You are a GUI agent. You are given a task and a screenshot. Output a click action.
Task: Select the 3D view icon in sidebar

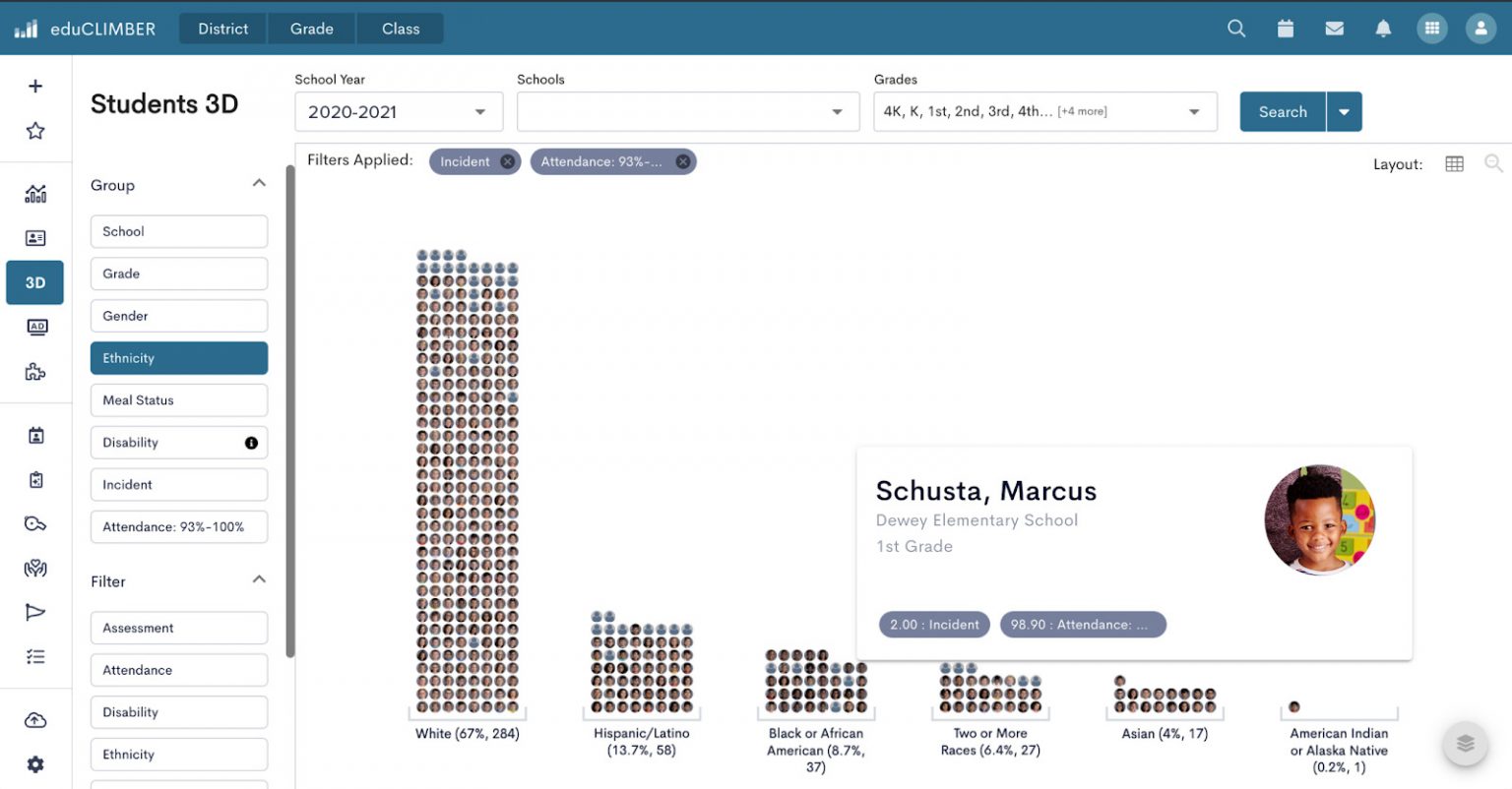point(34,282)
